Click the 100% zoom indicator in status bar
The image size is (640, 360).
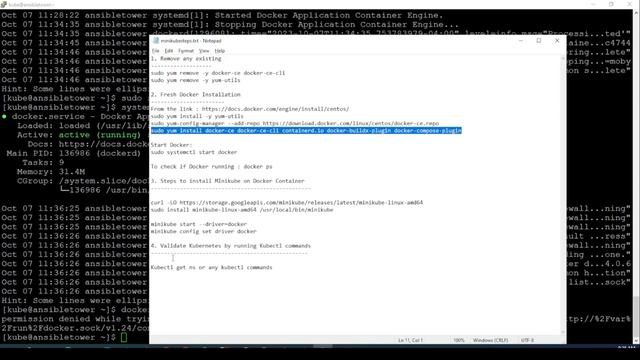[x=459, y=340]
